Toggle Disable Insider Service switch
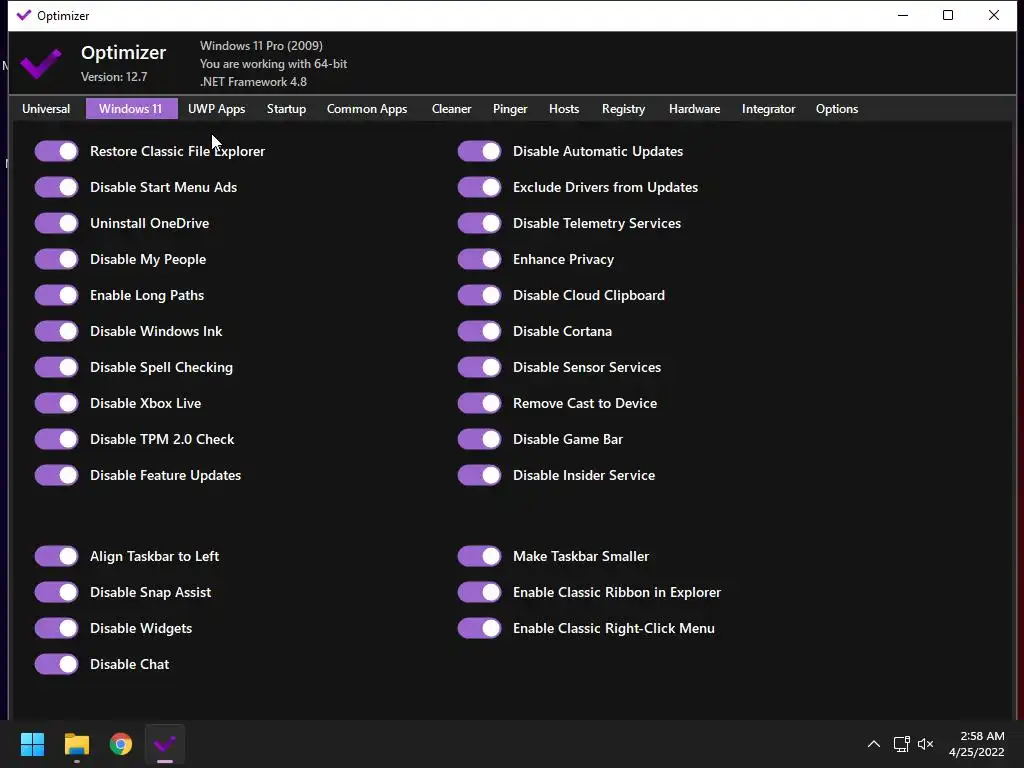 tap(479, 475)
